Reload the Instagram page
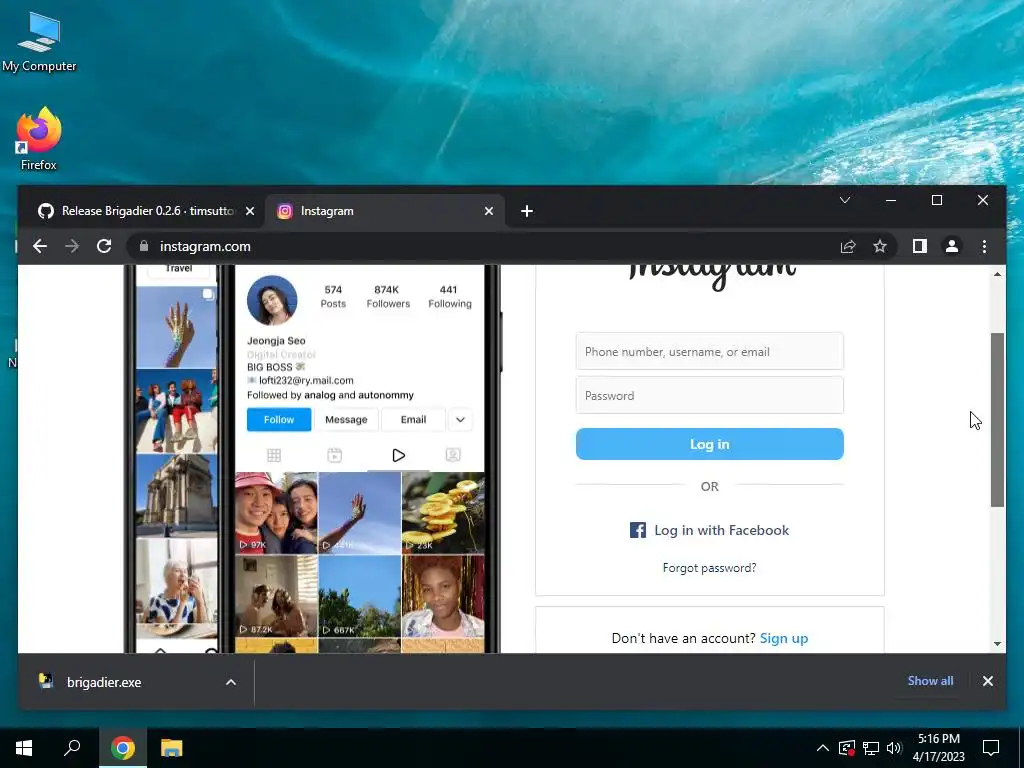This screenshot has width=1024, height=768. 104,246
